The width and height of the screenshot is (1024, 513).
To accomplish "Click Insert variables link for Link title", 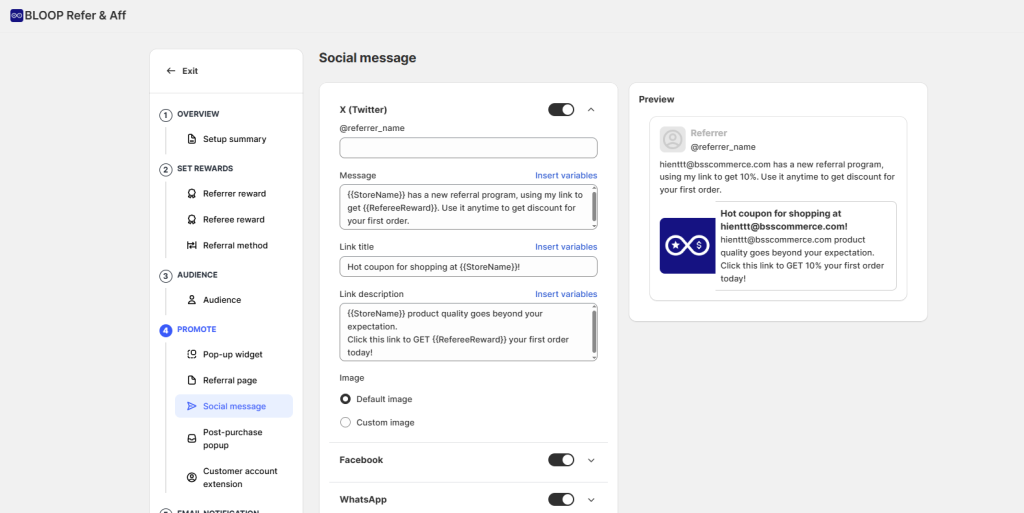I will point(565,247).
